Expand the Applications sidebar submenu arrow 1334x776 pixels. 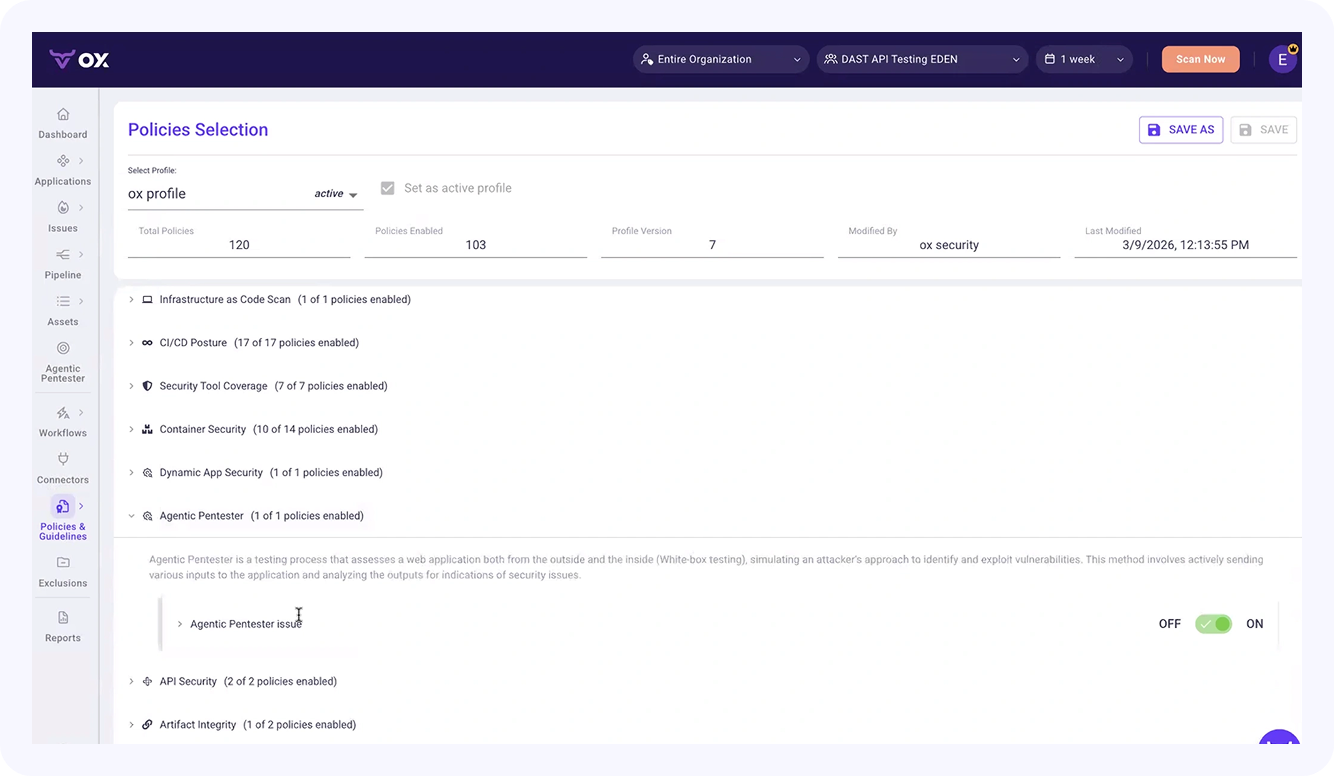[x=82, y=161]
